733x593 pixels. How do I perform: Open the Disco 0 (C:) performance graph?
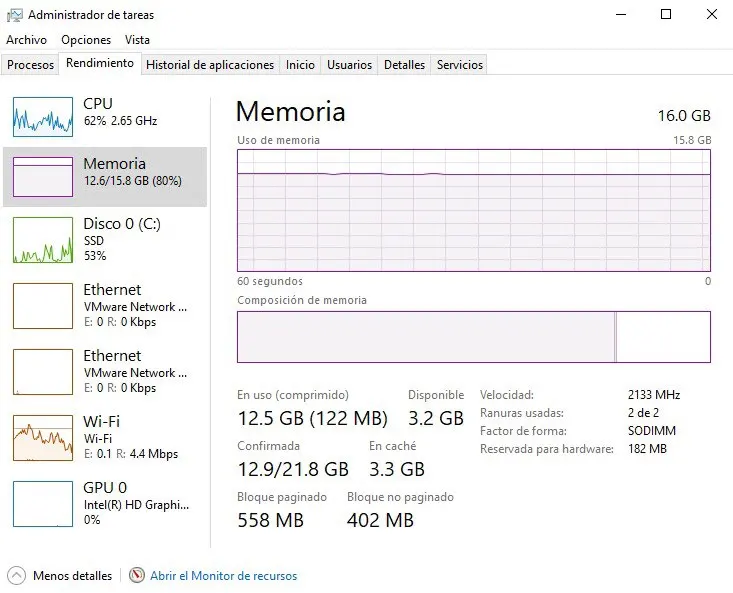click(x=43, y=240)
